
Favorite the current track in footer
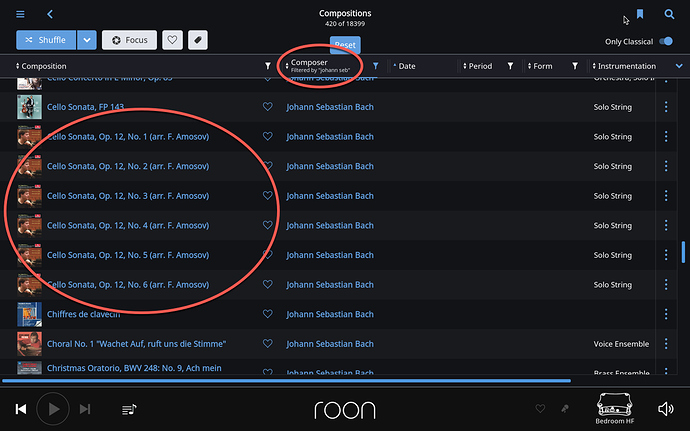540,409
